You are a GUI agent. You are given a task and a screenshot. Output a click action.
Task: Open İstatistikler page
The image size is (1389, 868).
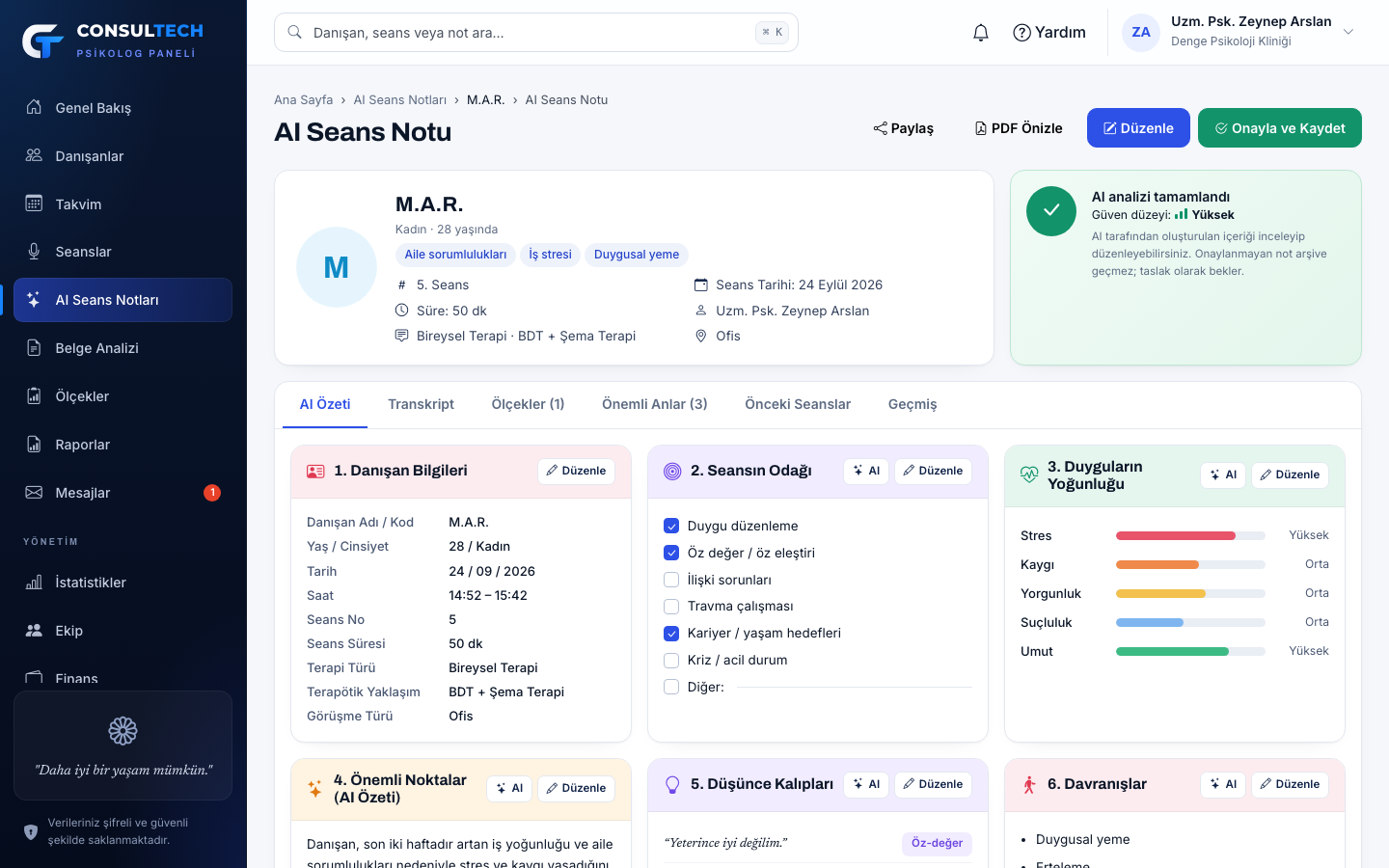[x=123, y=583]
